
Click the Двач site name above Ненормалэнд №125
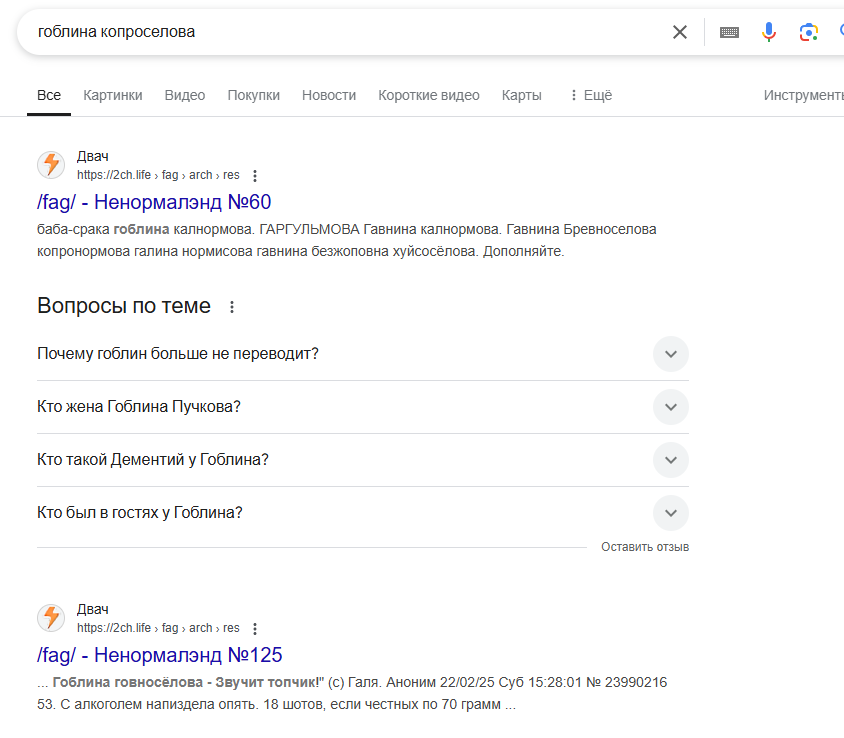coord(93,609)
